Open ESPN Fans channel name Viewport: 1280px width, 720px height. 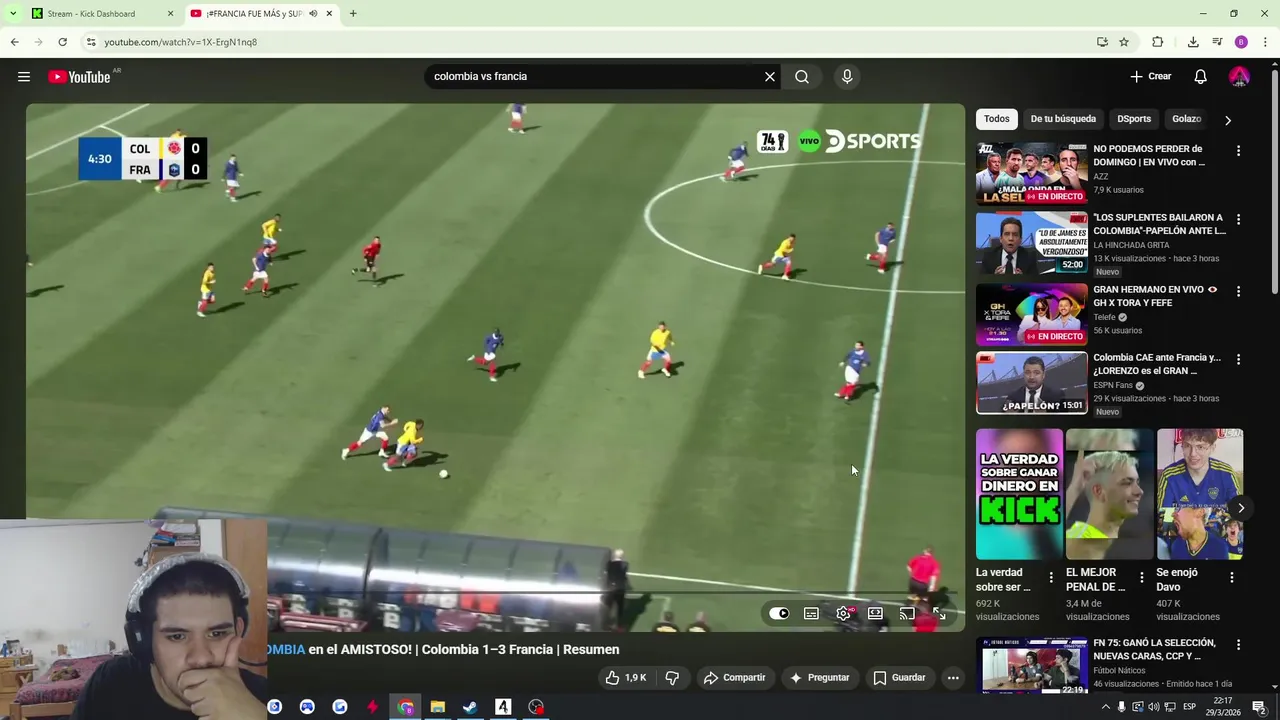(x=1113, y=385)
